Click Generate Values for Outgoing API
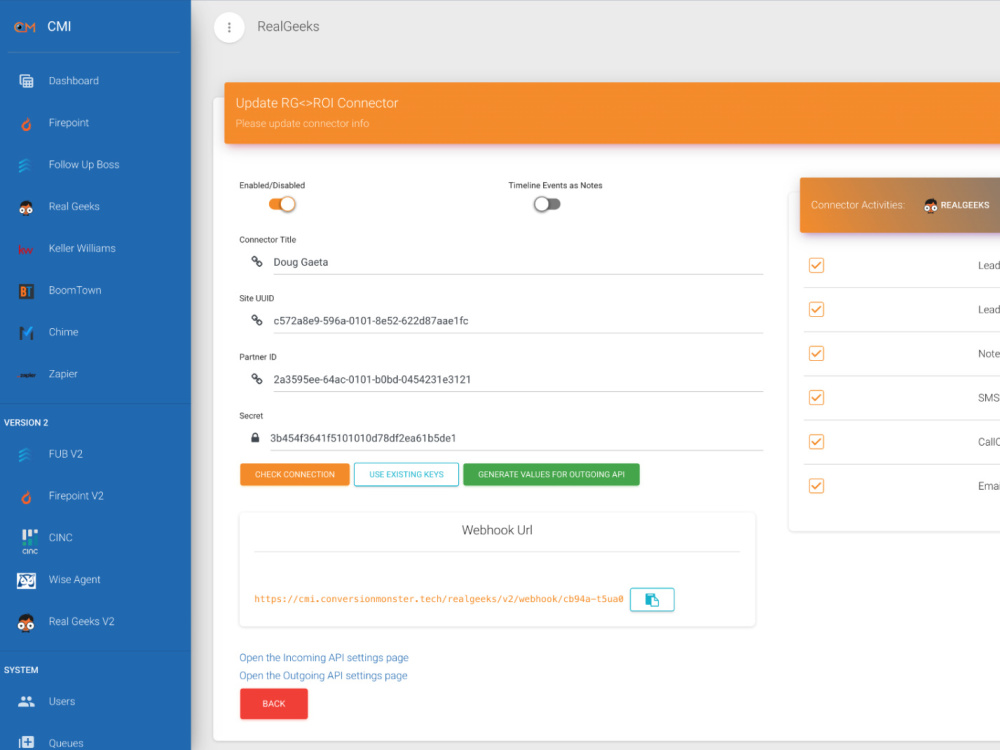 (551, 474)
